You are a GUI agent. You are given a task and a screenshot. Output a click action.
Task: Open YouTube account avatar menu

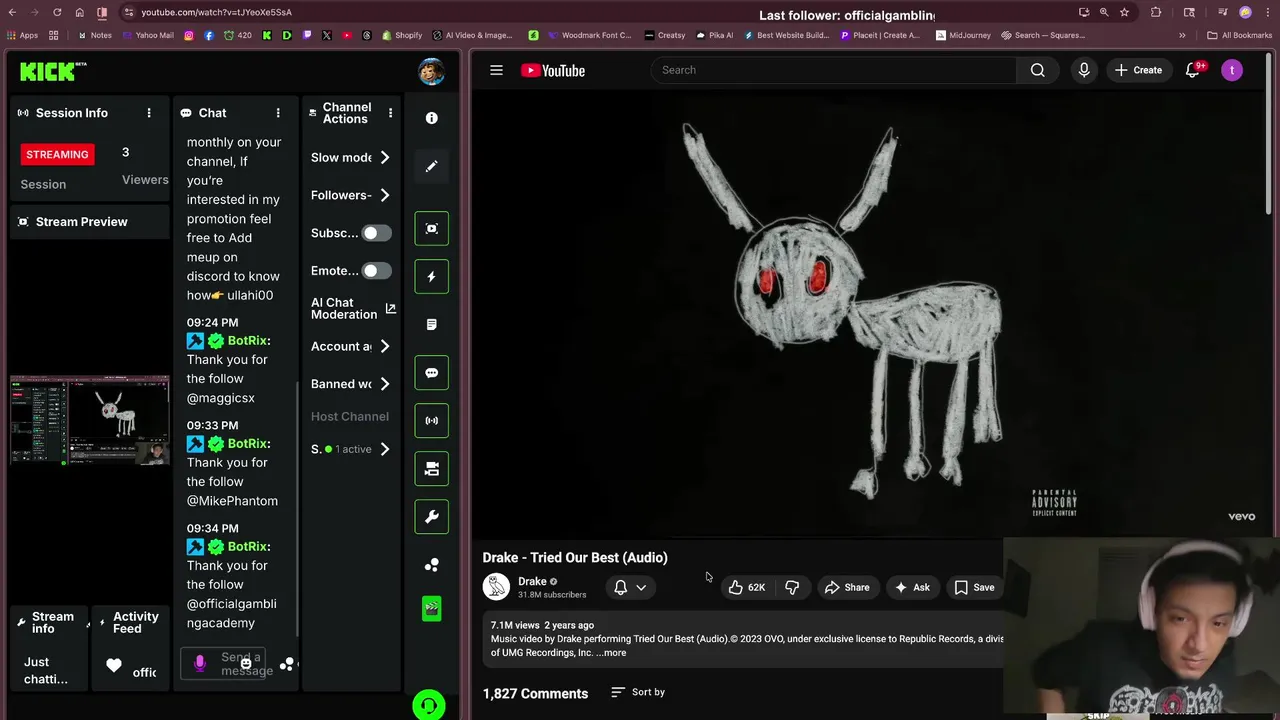[1232, 70]
